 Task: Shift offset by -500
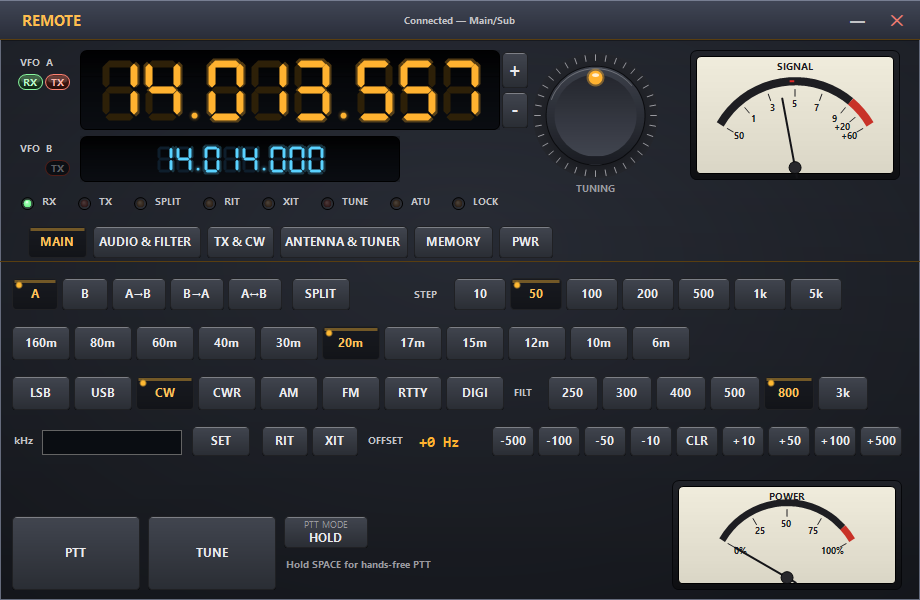pyautogui.click(x=513, y=441)
